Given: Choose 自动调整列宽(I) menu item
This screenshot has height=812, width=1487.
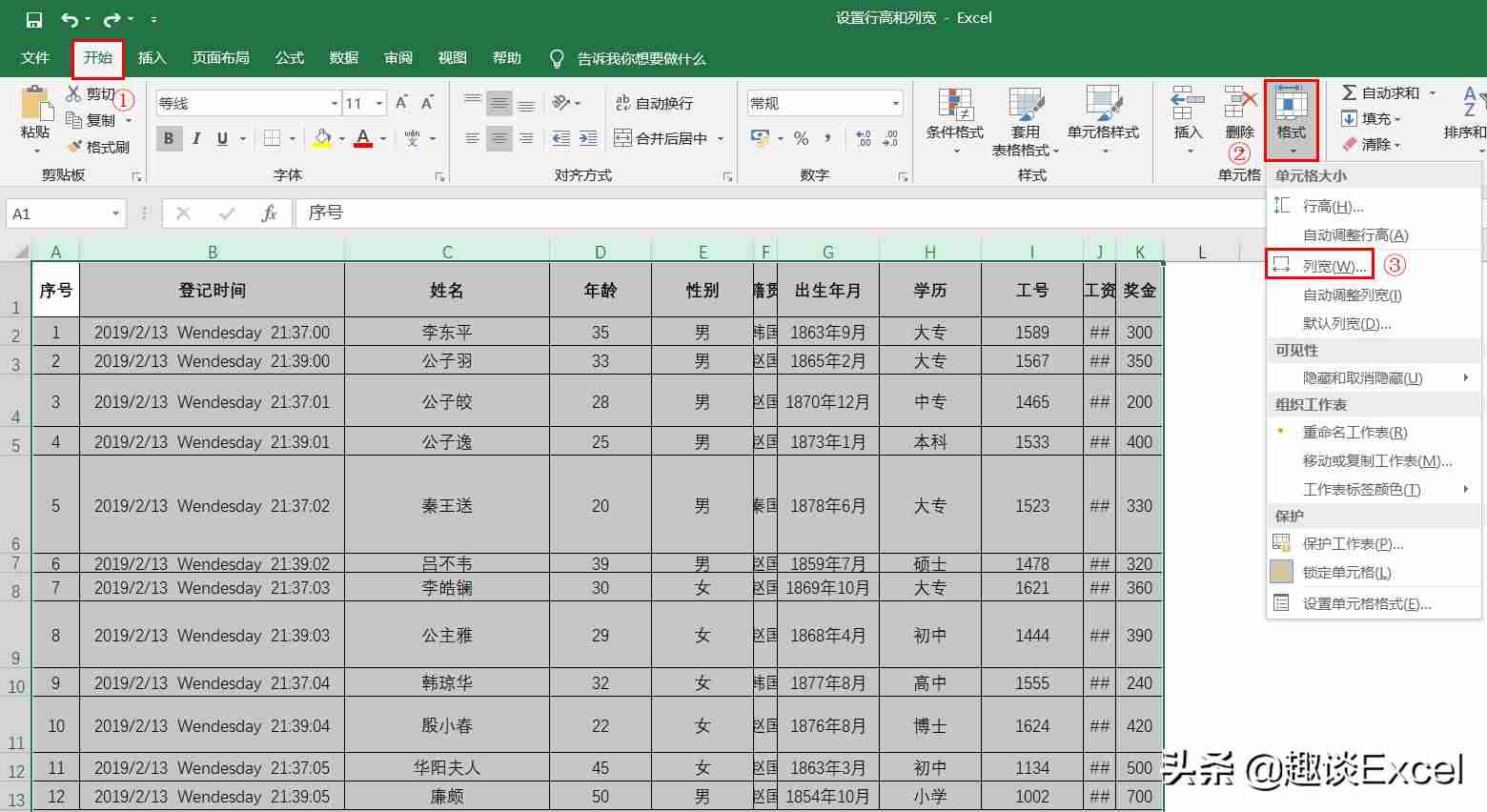Looking at the screenshot, I should click(x=1374, y=294).
